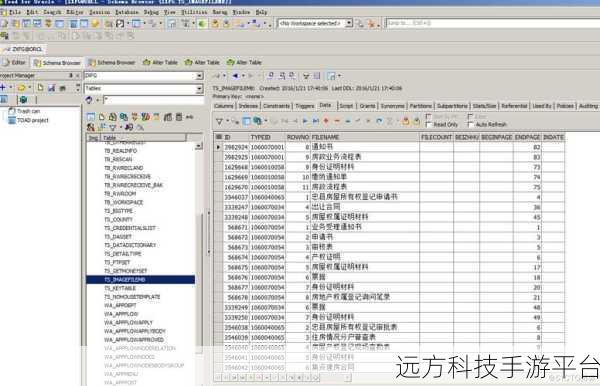Sort by the TYPEID column header
The height and width of the screenshot is (386, 600).
coord(267,137)
